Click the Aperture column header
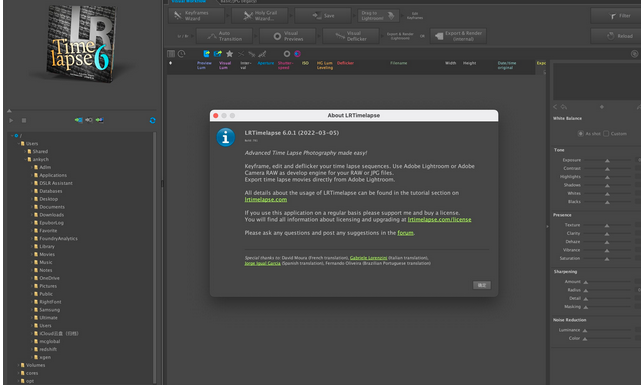Viewport: 641px width, 385px height. point(266,63)
